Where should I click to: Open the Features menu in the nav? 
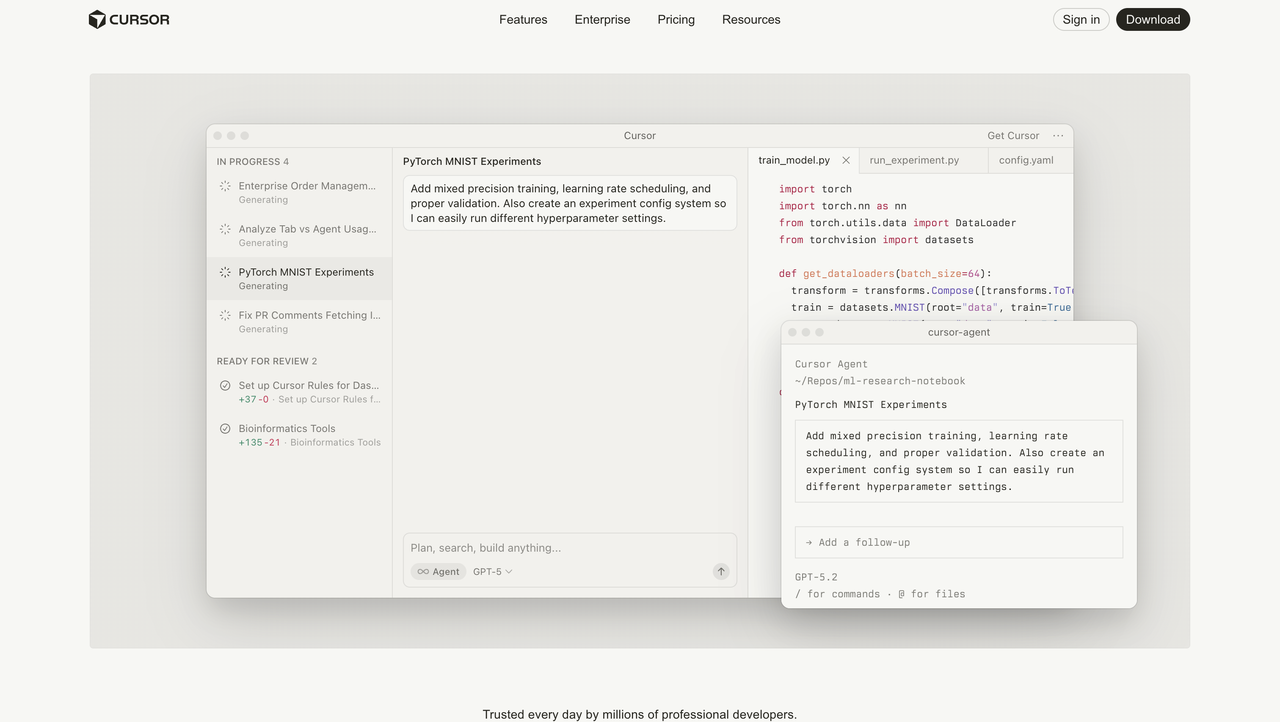coord(523,19)
